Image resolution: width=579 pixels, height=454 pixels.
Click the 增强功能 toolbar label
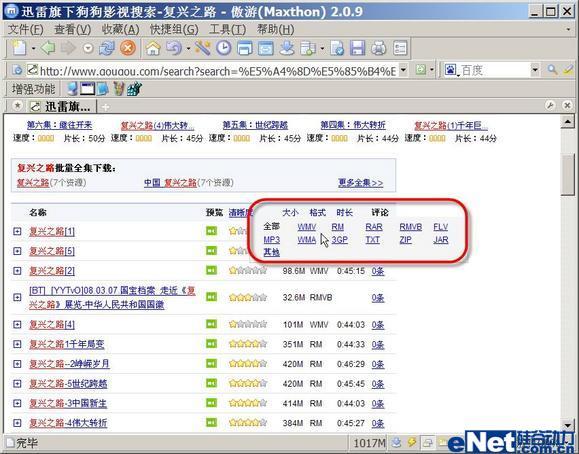tap(34, 89)
